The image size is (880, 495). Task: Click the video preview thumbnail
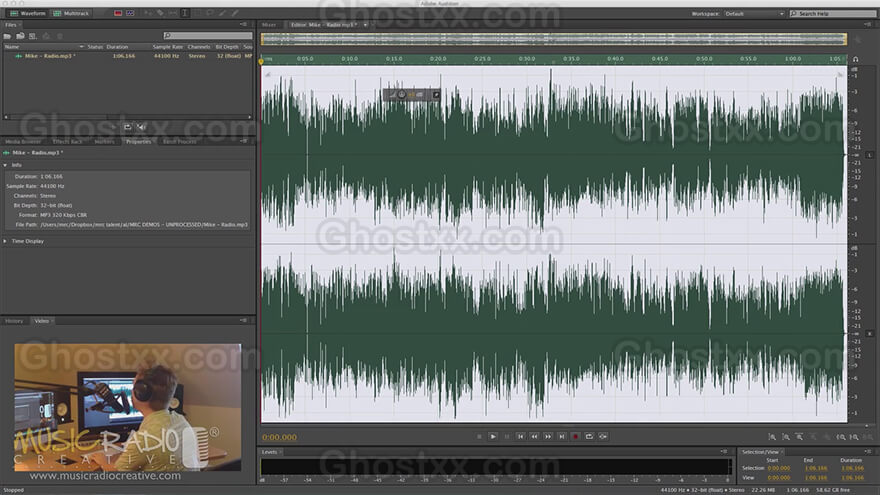point(128,407)
